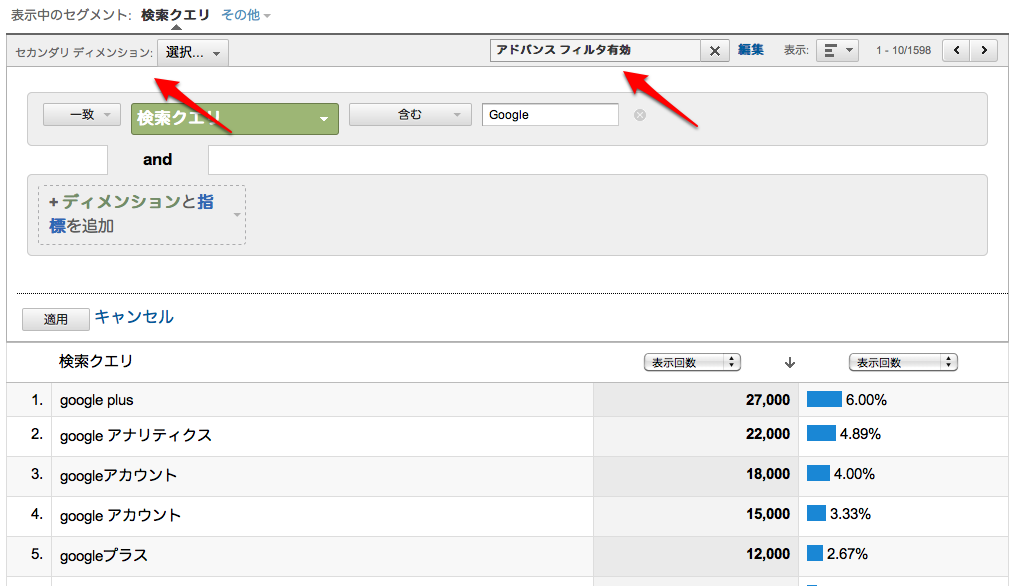Viewport: 1014px width, 586px height.
Task: Click the 編集 edit link
Action: (x=751, y=50)
